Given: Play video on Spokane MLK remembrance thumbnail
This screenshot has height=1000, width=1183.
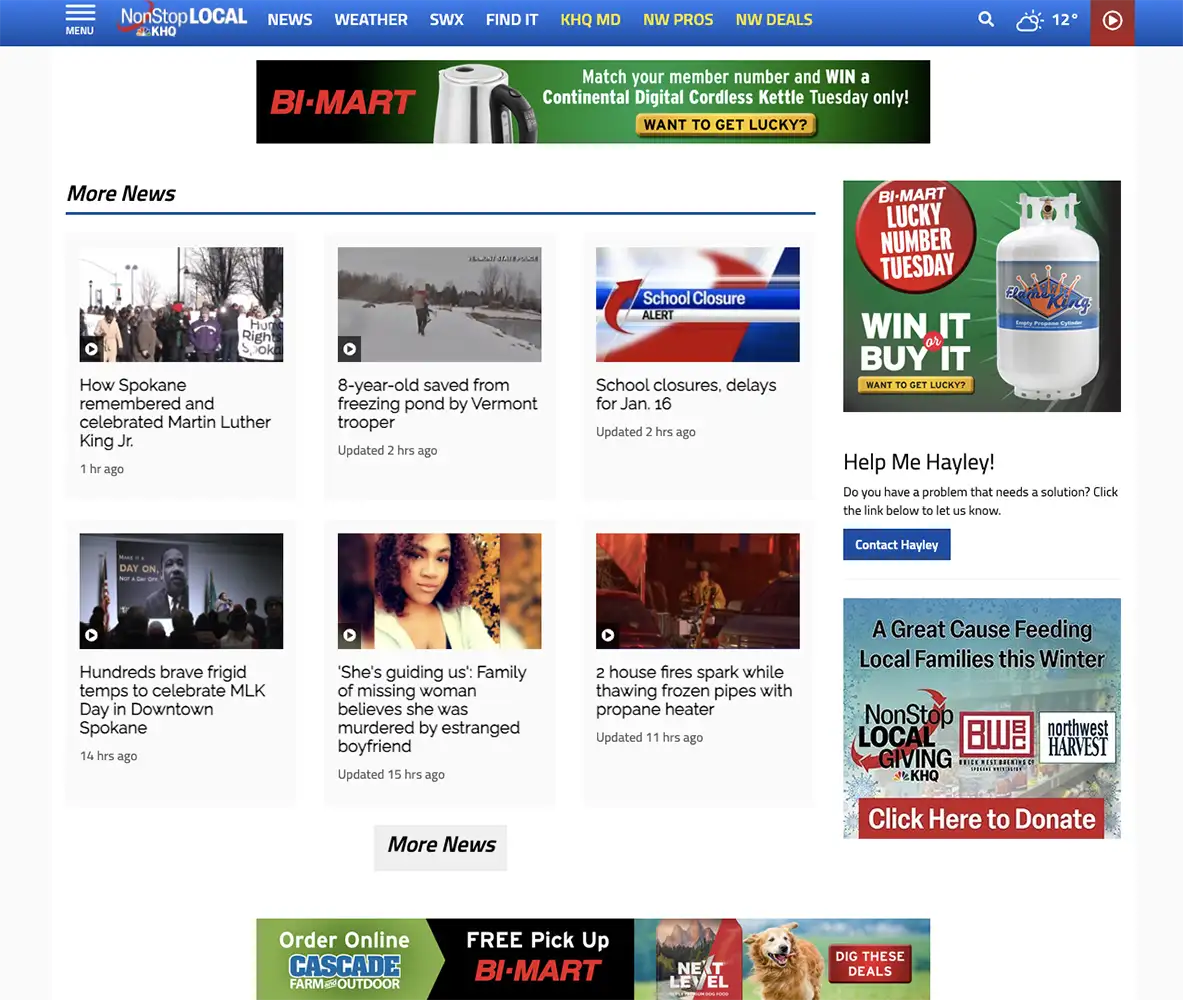Looking at the screenshot, I should (91, 349).
